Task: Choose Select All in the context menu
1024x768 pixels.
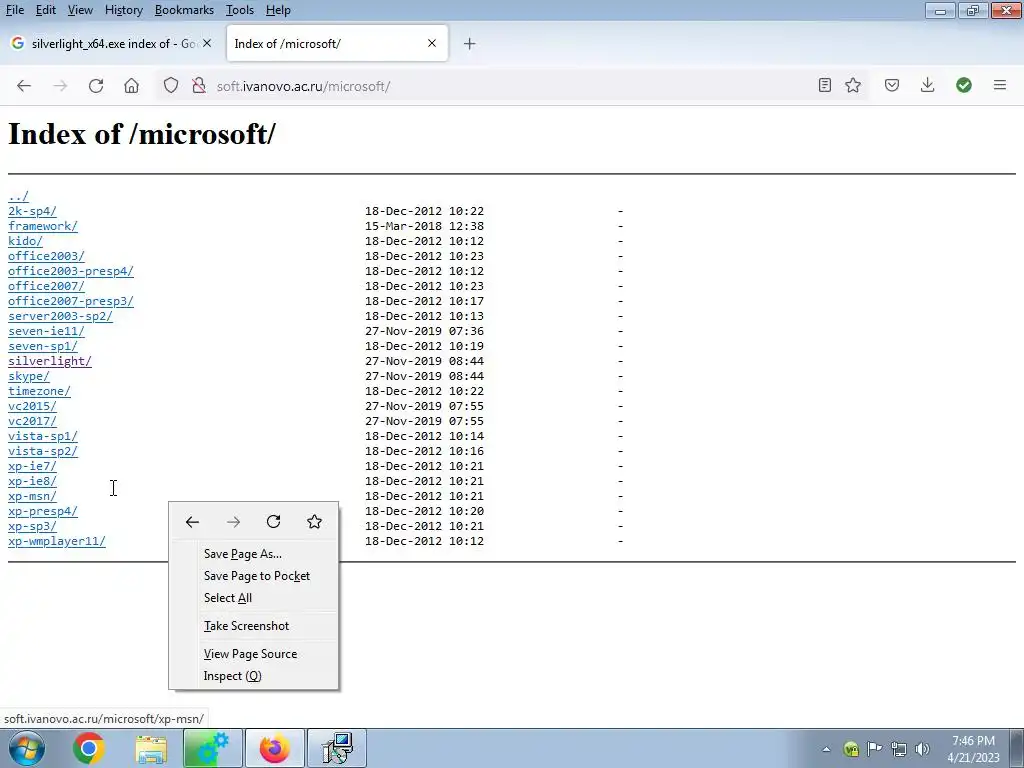Action: click(253, 598)
